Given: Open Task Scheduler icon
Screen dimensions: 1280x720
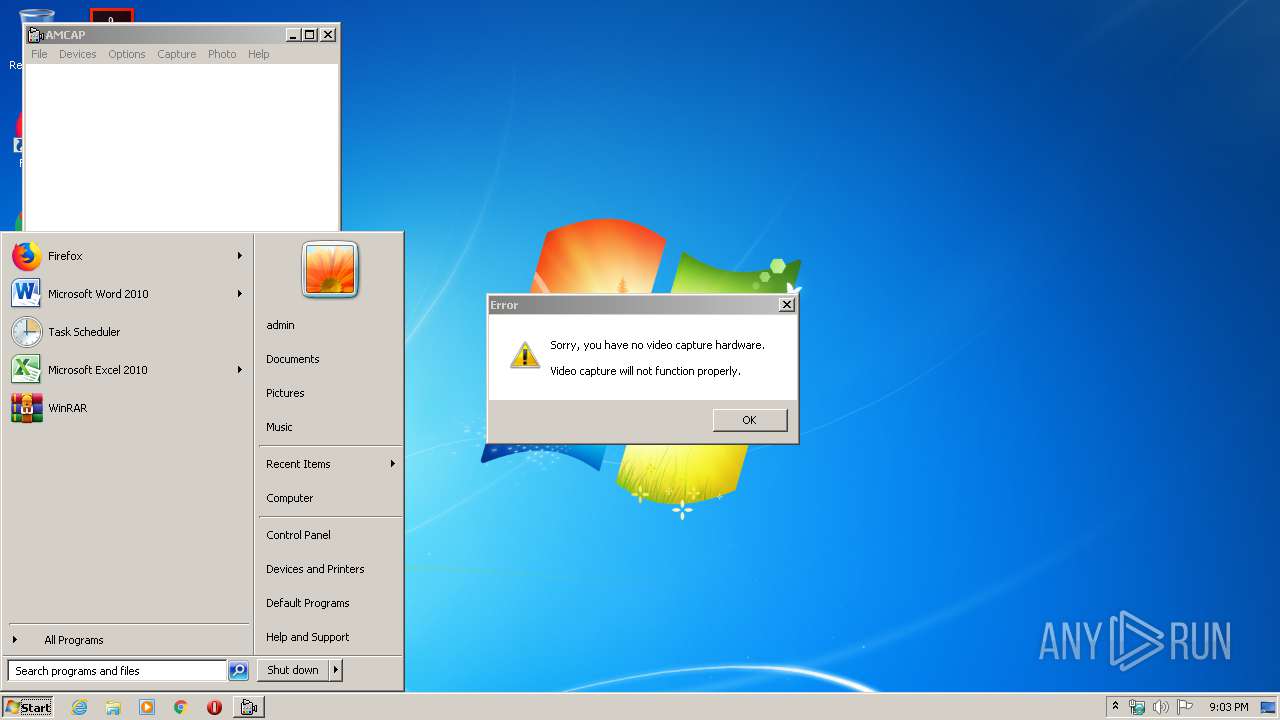Looking at the screenshot, I should (x=26, y=332).
